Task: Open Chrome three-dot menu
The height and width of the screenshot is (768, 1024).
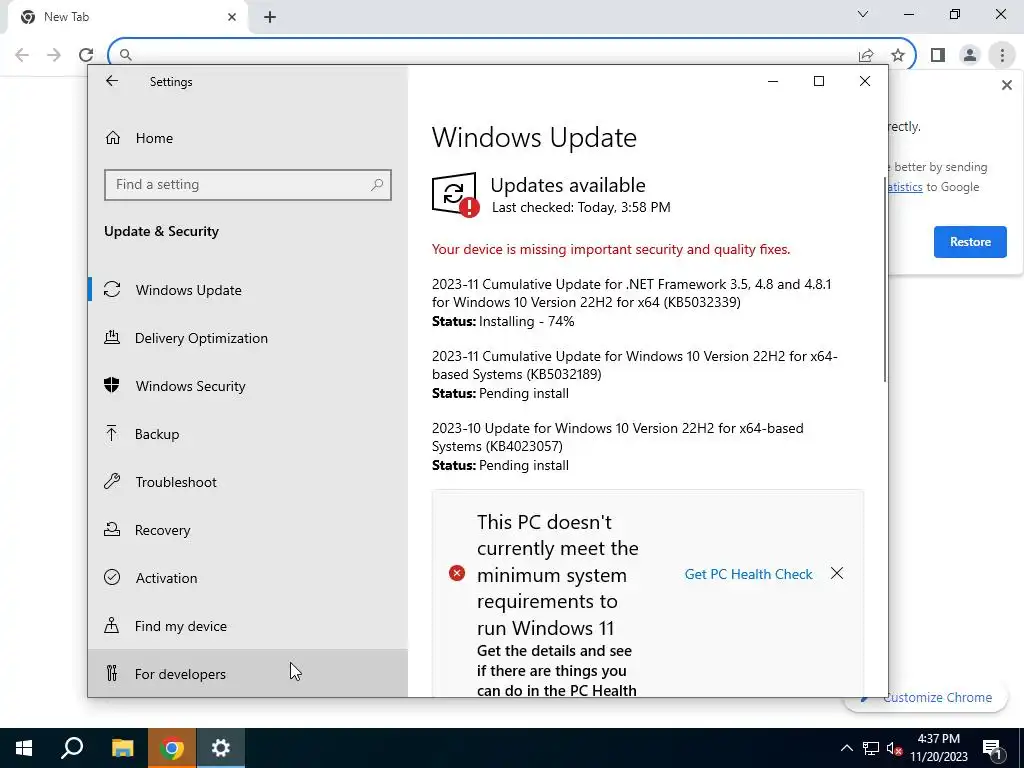Action: click(1002, 55)
